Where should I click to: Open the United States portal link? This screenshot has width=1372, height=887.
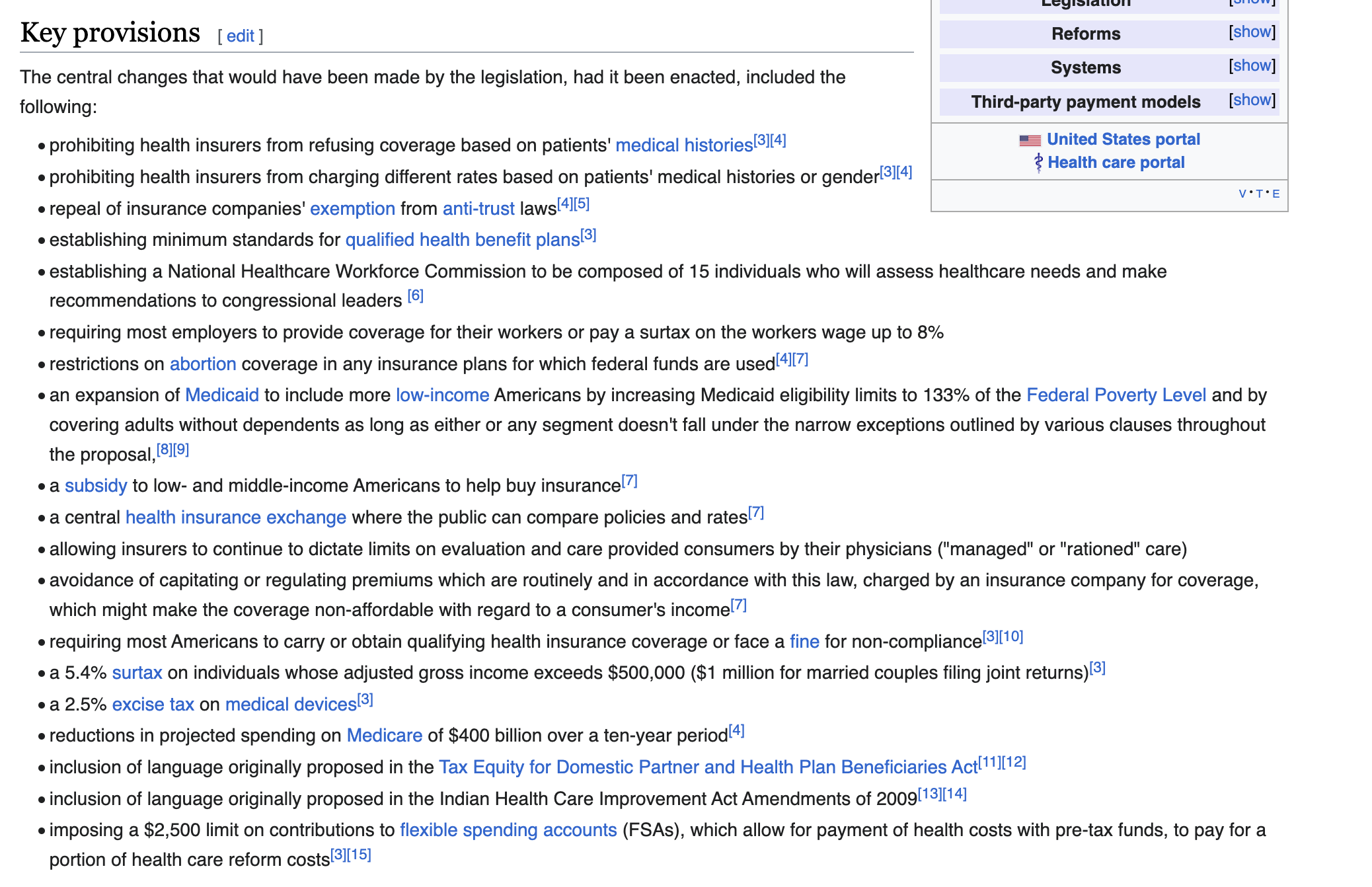(x=1123, y=139)
